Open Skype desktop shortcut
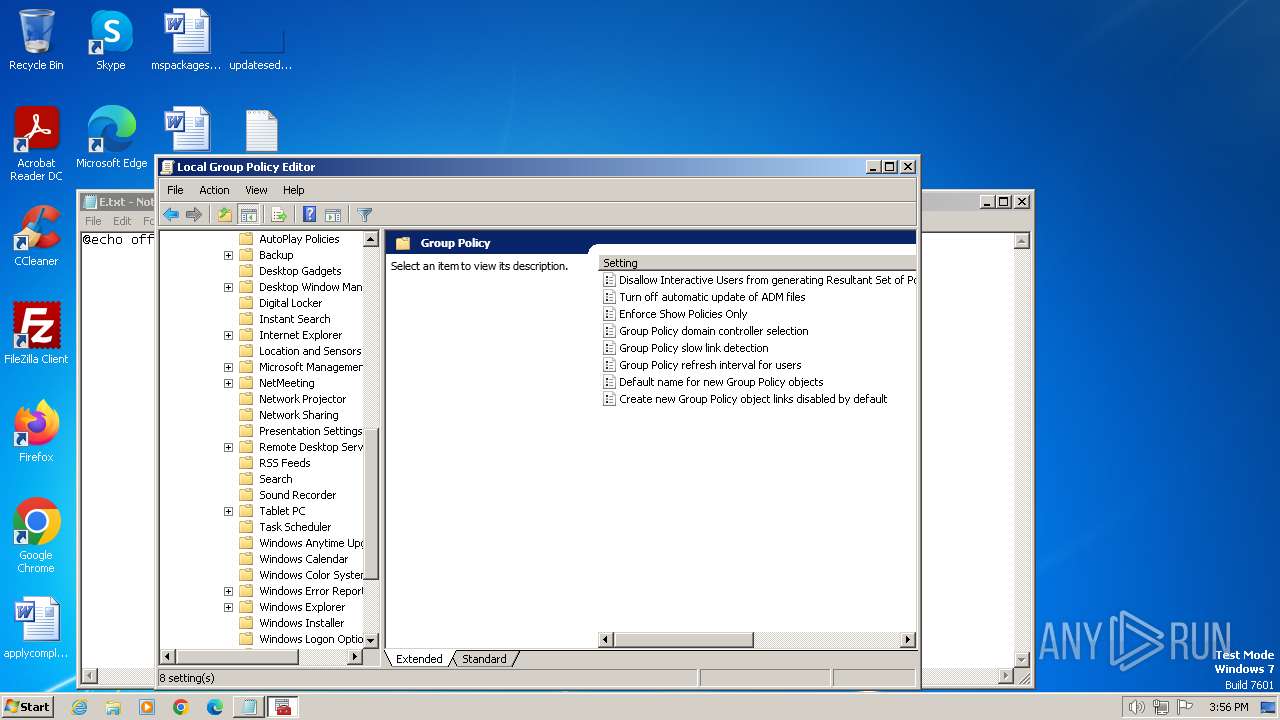 pyautogui.click(x=110, y=40)
